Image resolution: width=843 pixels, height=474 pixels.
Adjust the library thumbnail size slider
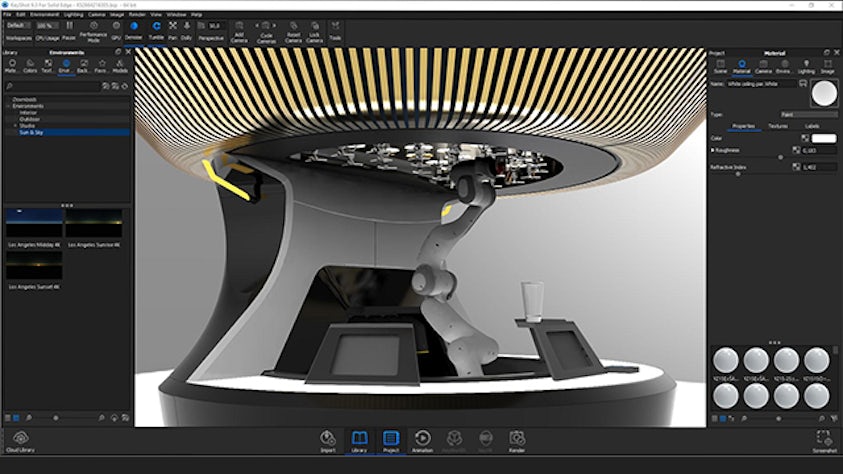[56, 418]
